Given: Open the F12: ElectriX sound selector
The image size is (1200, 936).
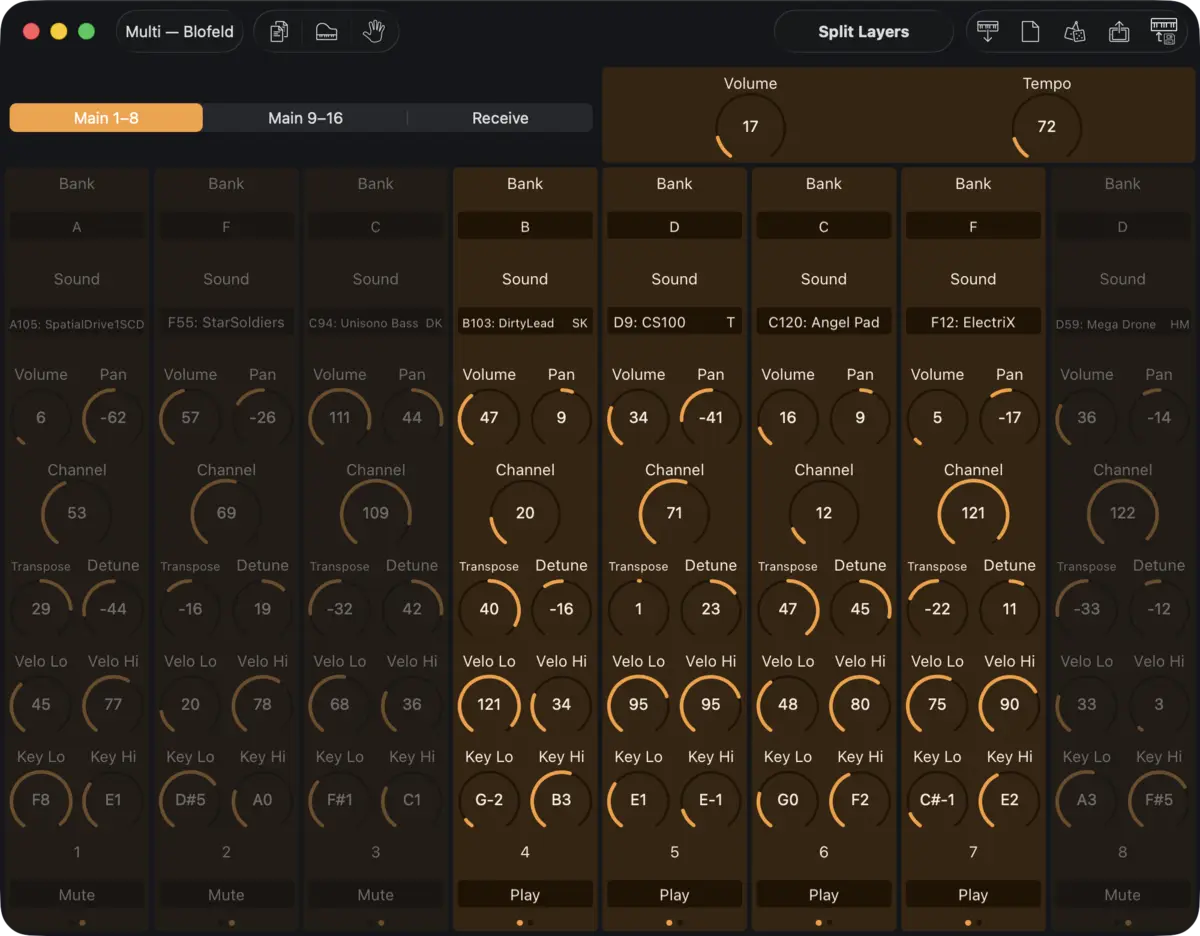Looking at the screenshot, I should click(973, 322).
